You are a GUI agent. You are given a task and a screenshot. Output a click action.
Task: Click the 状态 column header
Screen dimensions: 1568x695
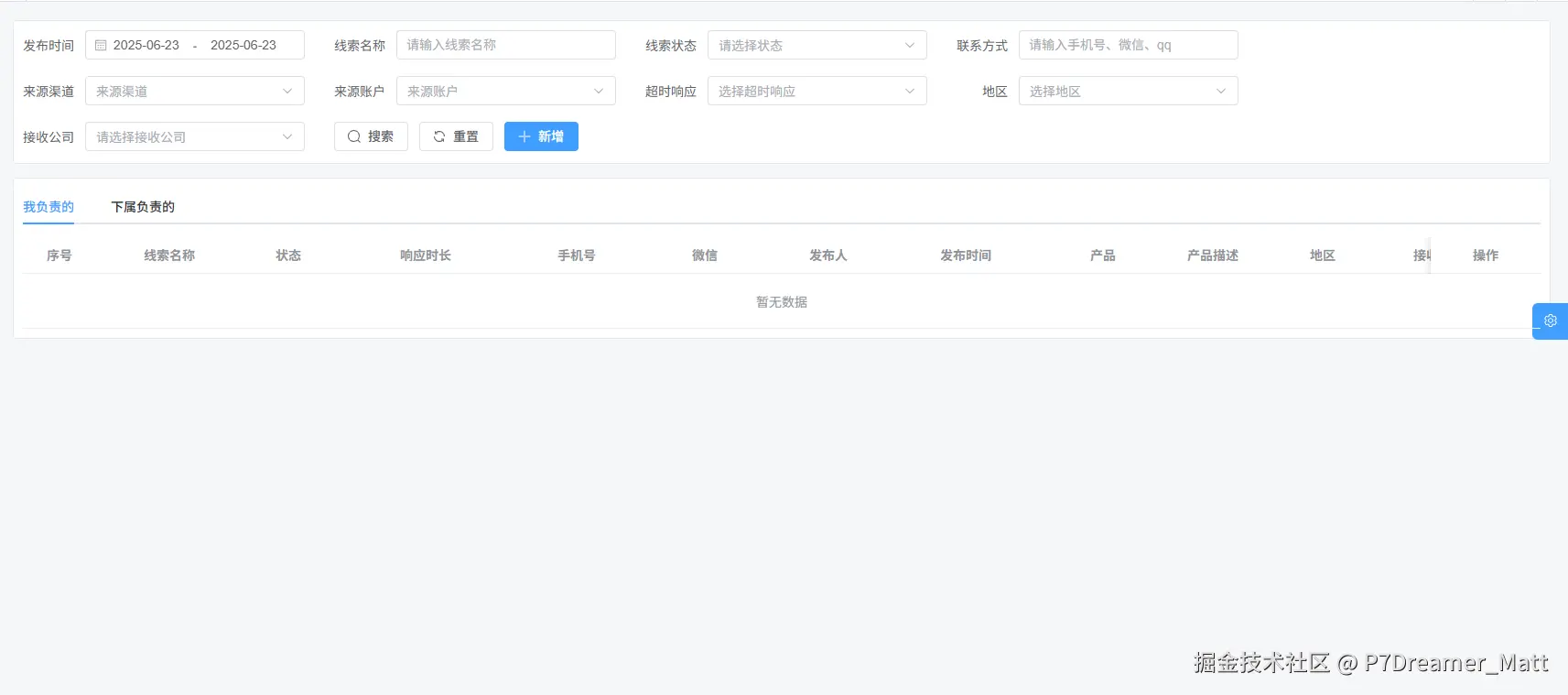tap(288, 255)
